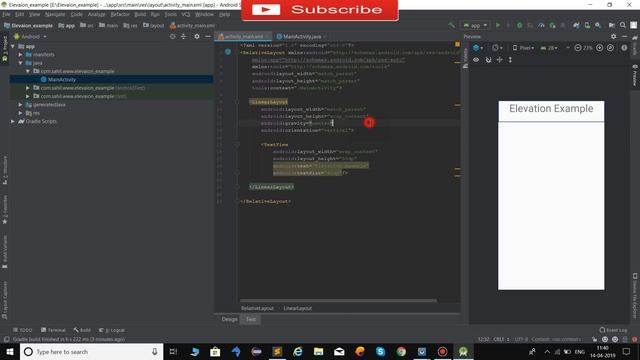Select MainActivity in project tree
Image resolution: width=640 pixels, height=360 pixels.
click(62, 79)
